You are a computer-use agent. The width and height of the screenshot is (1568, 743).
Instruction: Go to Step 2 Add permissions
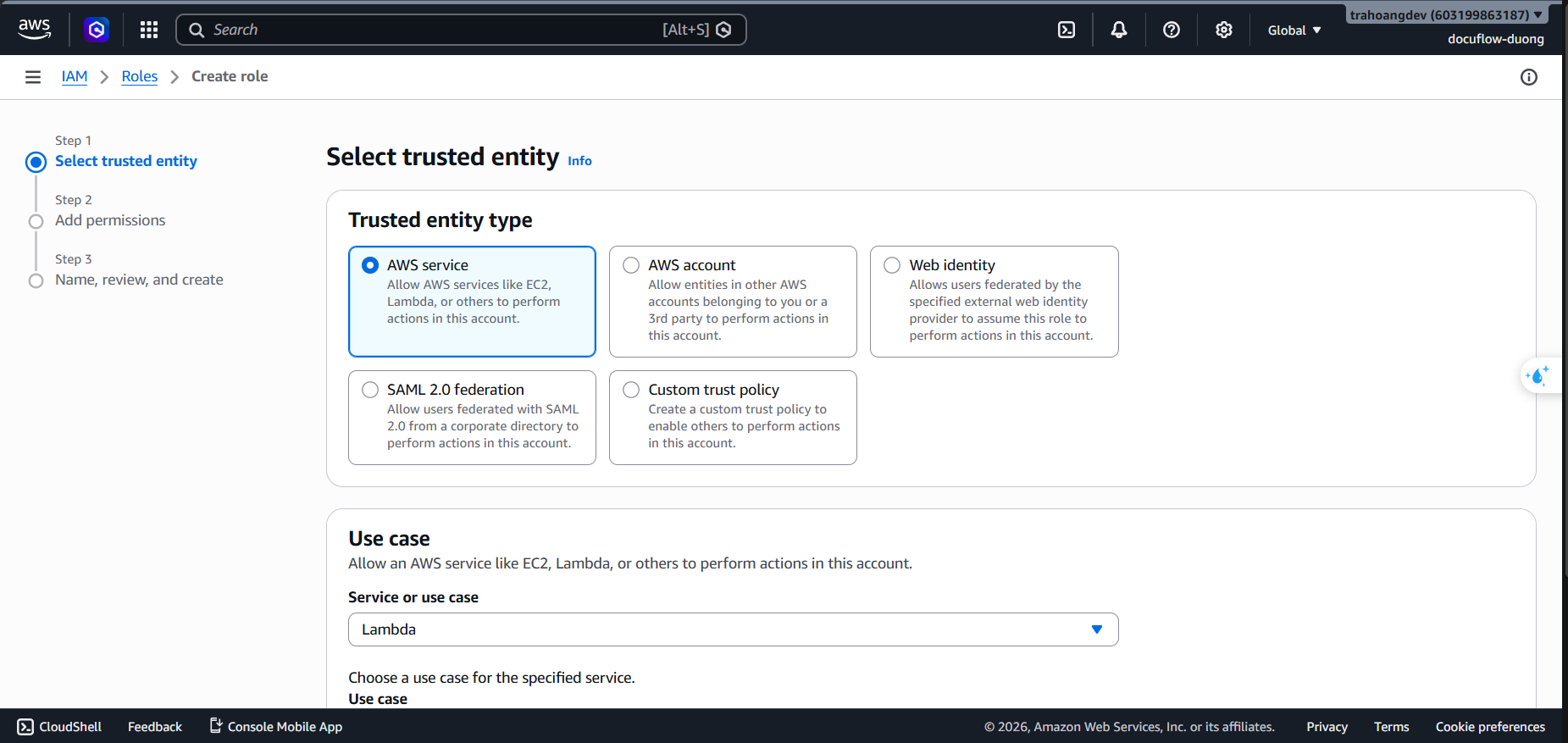pos(110,220)
